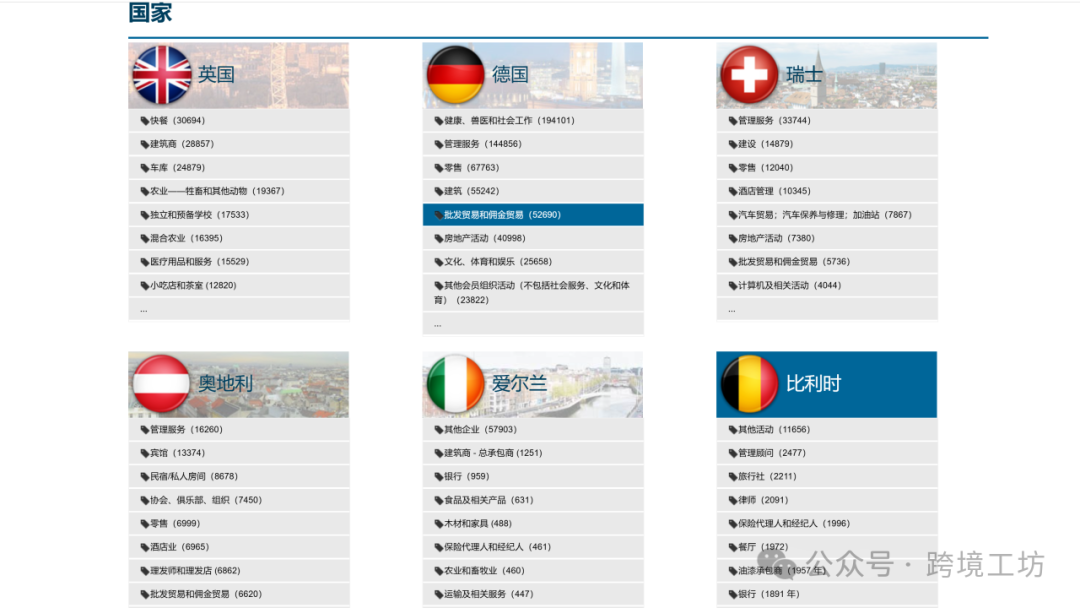Image resolution: width=1080 pixels, height=608 pixels.
Task: Expand the ellipsis under 英国 list
Action: click(144, 310)
